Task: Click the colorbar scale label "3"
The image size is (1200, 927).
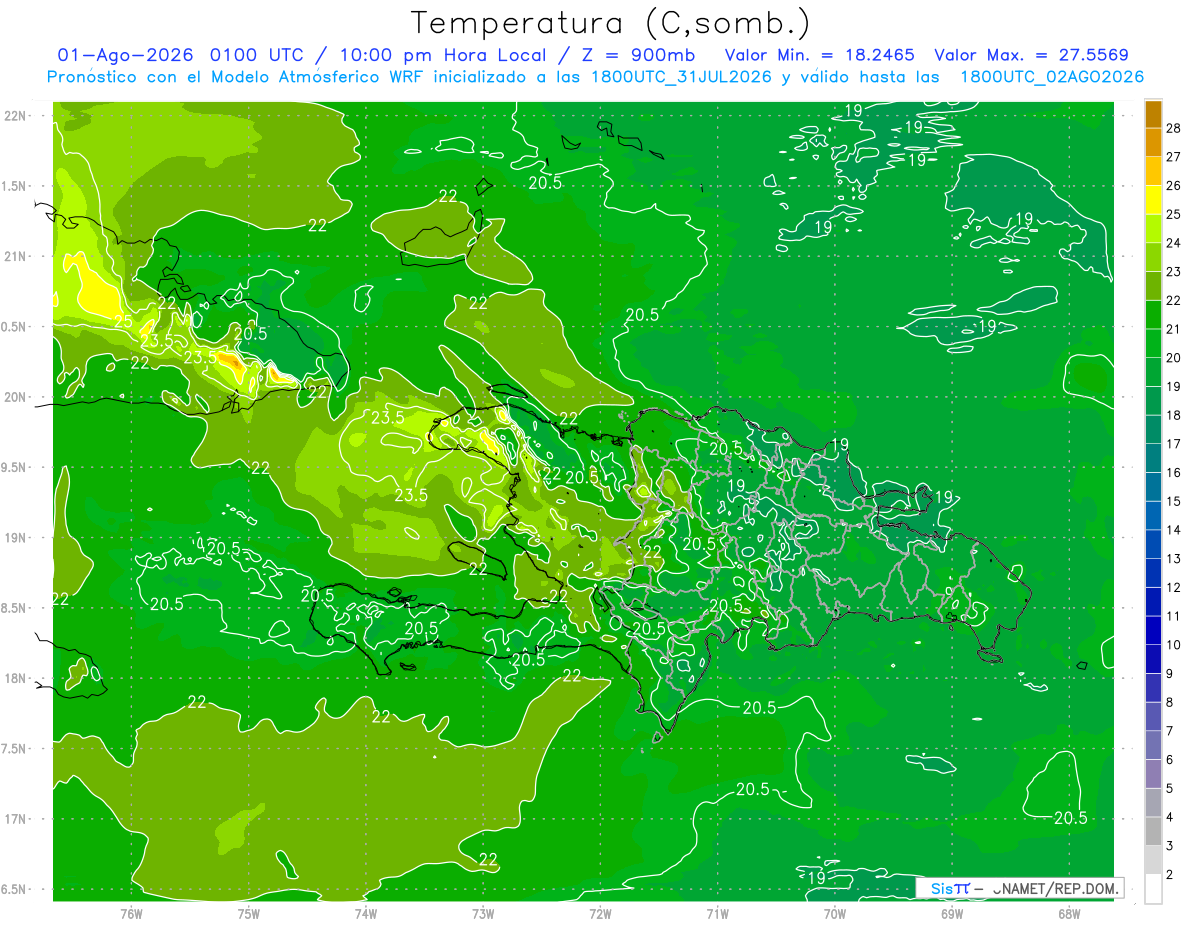Action: (x=1170, y=846)
